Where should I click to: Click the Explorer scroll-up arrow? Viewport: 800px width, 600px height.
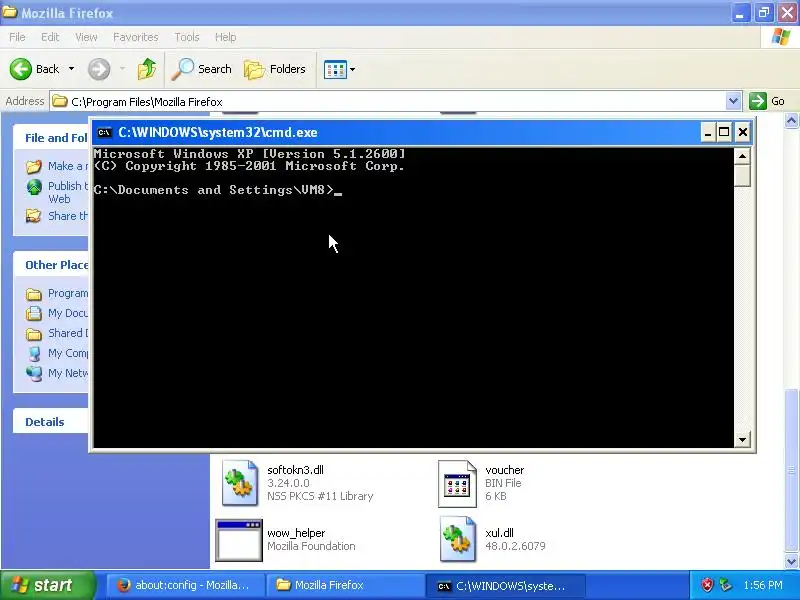(791, 121)
